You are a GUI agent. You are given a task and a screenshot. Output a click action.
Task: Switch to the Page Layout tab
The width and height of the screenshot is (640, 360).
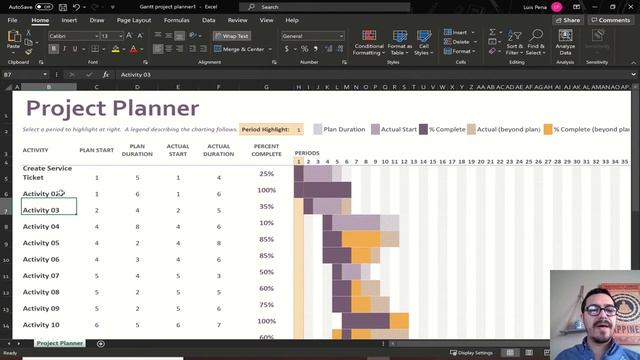(x=134, y=20)
